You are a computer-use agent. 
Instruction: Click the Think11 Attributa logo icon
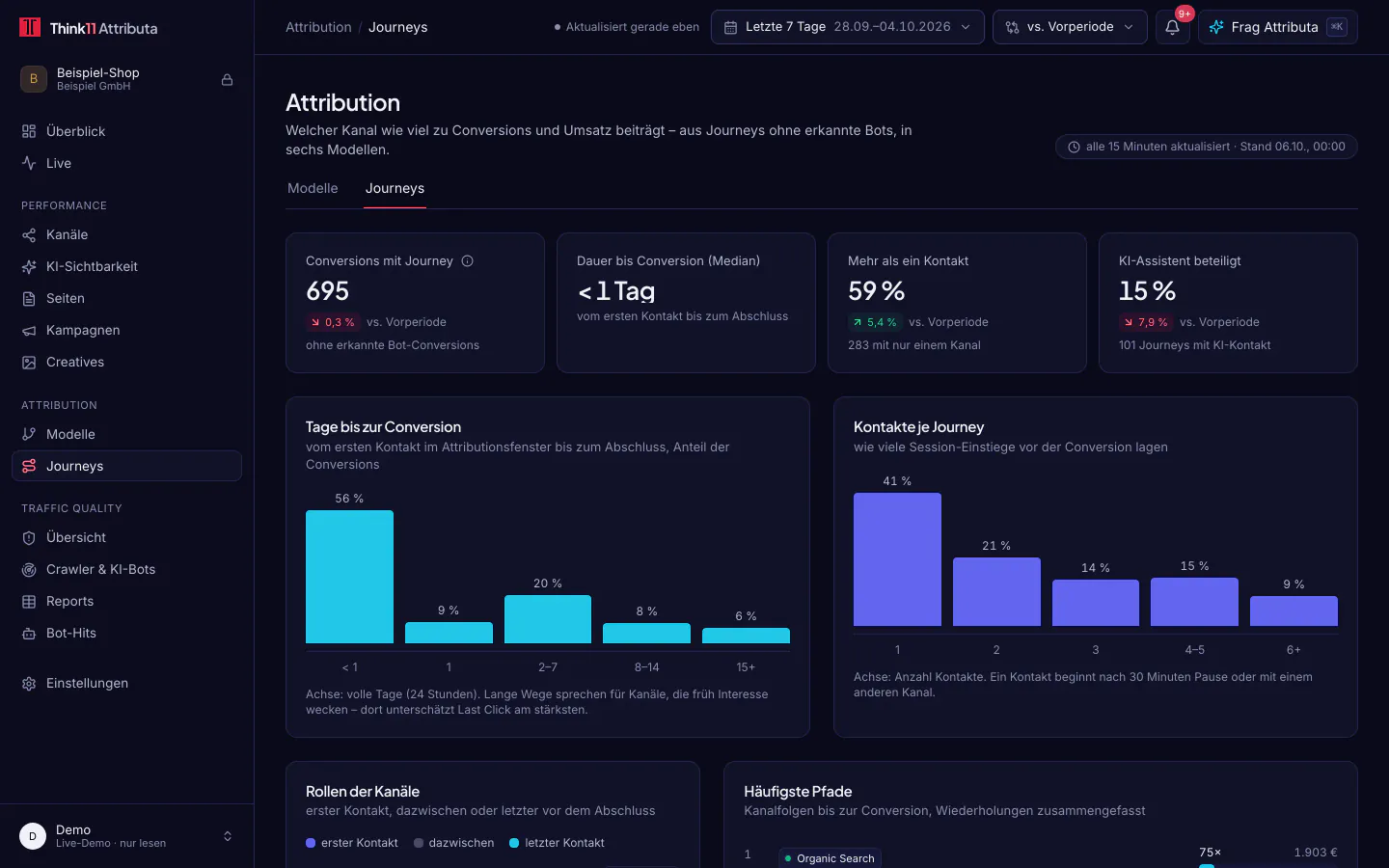coord(30,27)
